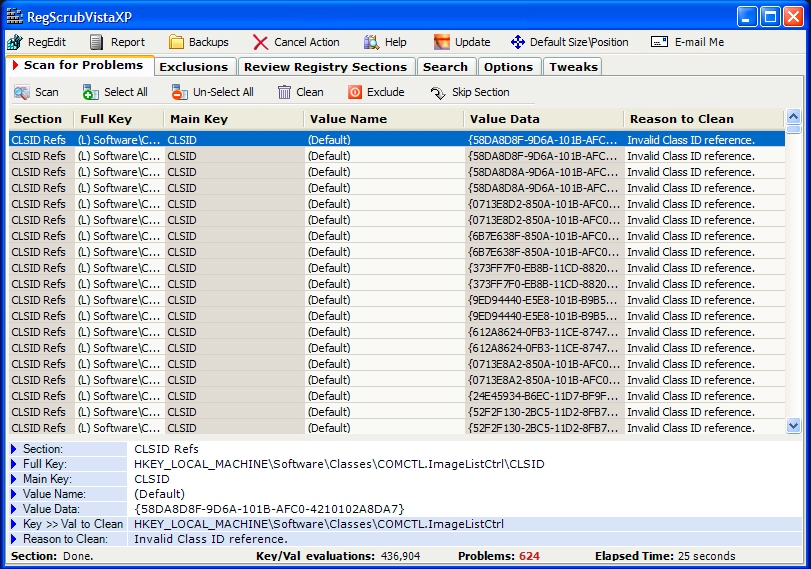Switch to the Search tab

tap(445, 67)
